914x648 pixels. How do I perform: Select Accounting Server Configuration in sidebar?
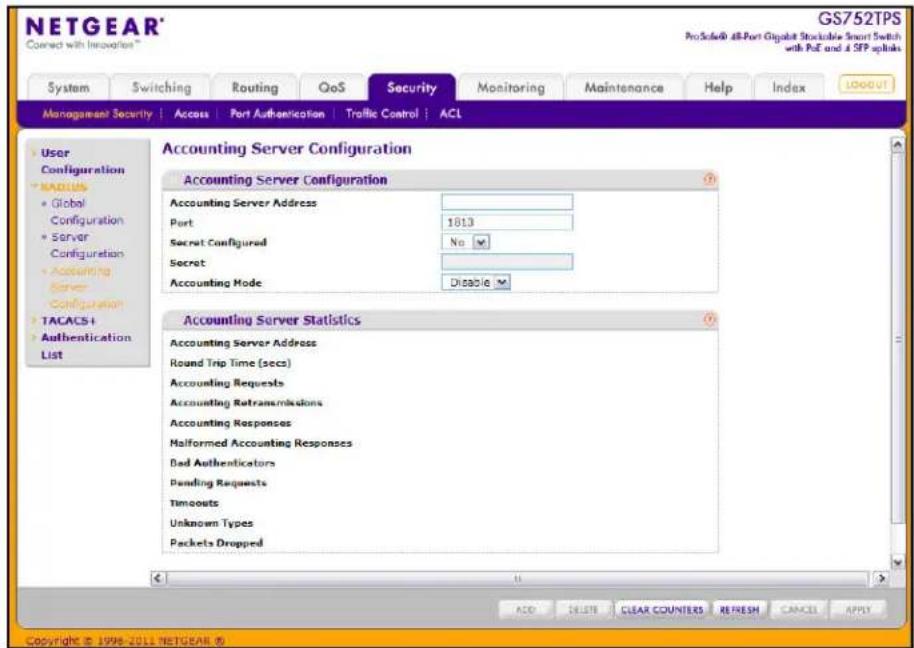click(x=87, y=287)
